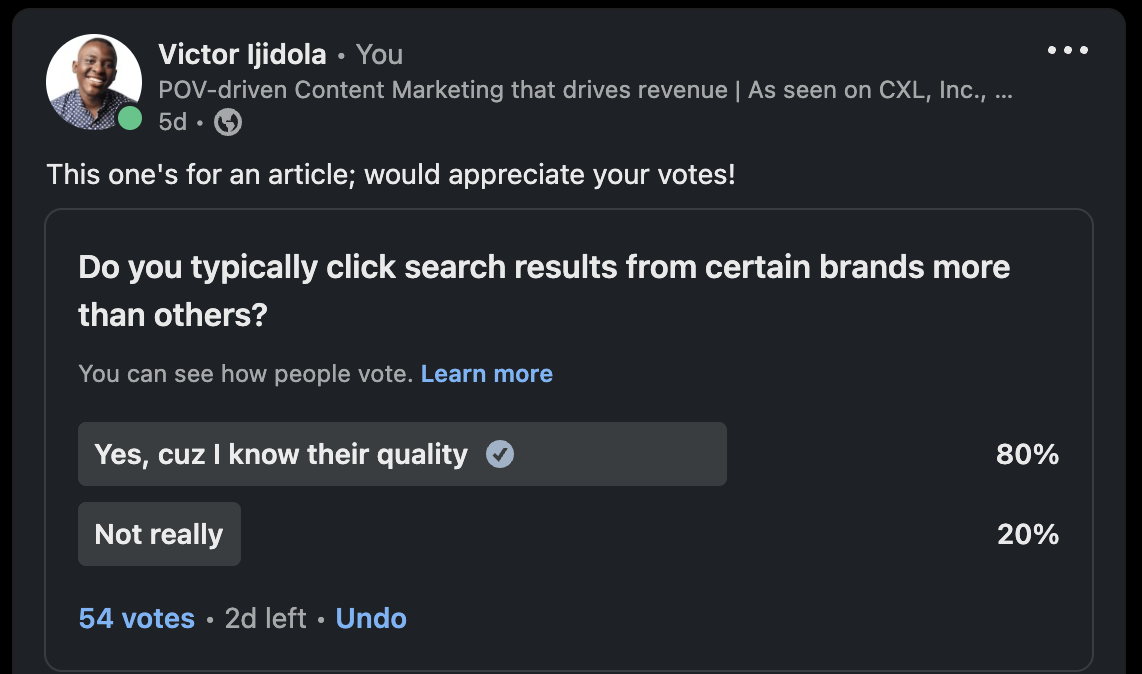Open the 'Learn more' link about poll visibility

click(487, 373)
